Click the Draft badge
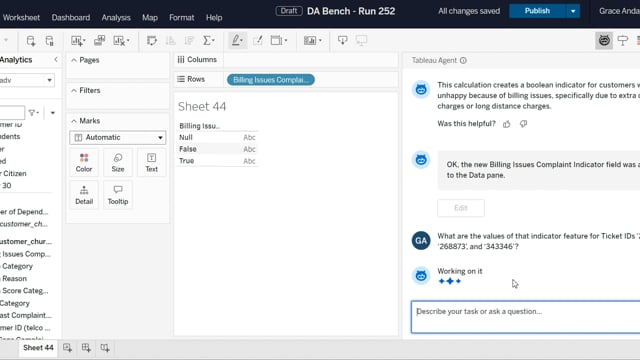The image size is (640, 360). [x=289, y=11]
